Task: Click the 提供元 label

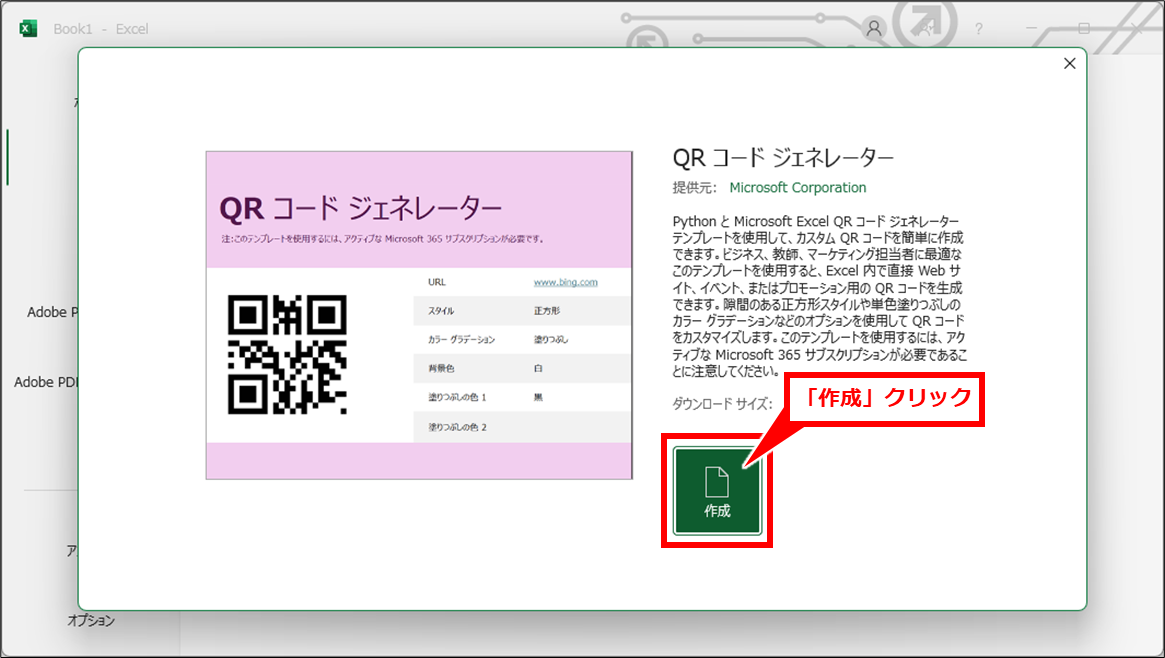Action: click(695, 188)
